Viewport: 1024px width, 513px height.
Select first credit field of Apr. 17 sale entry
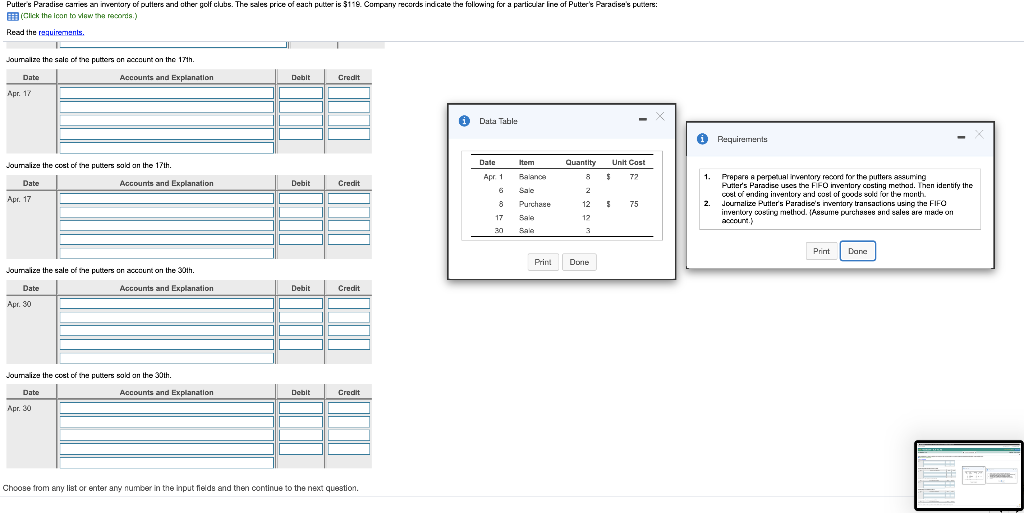point(349,93)
